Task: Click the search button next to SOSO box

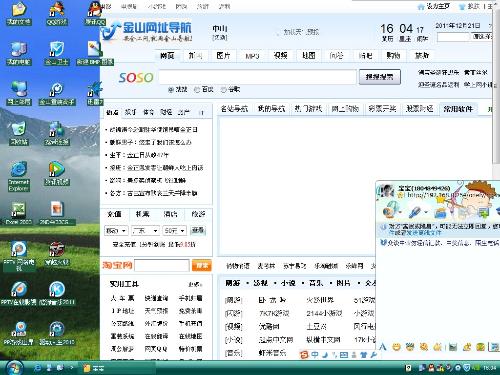Action: tap(380, 77)
